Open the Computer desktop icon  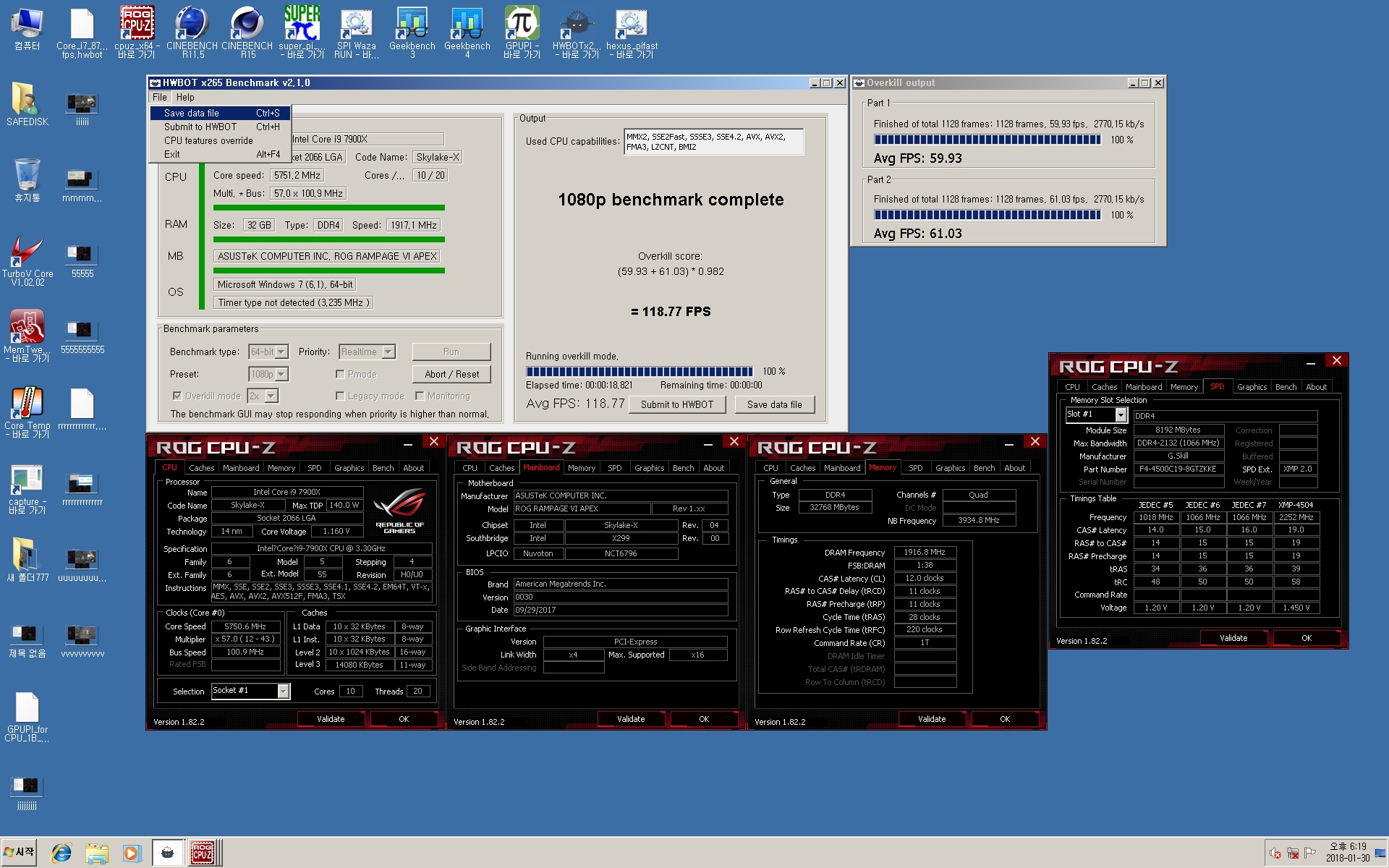pyautogui.click(x=27, y=29)
